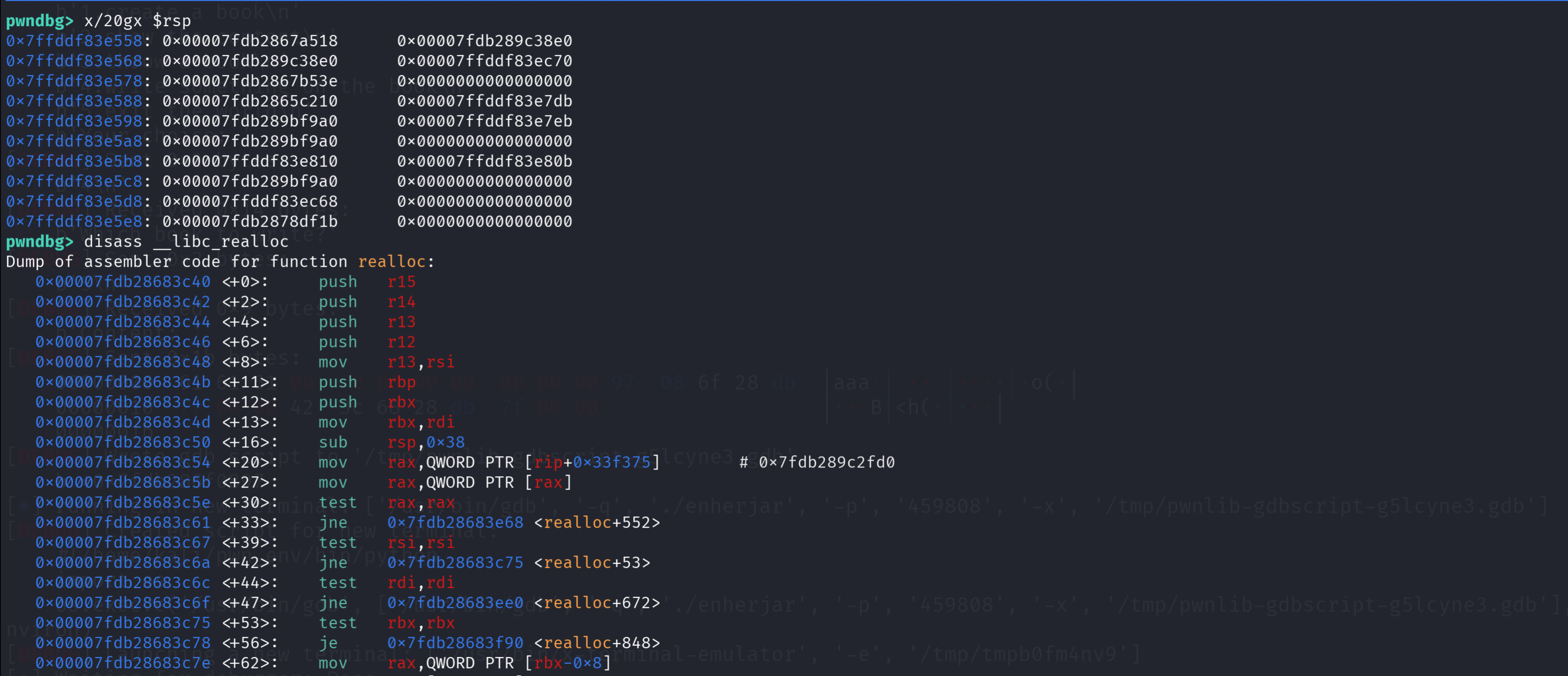Viewport: 1568px width, 676px height.
Task: Click the 'test rbx,rbx' instruction
Action: [387, 623]
